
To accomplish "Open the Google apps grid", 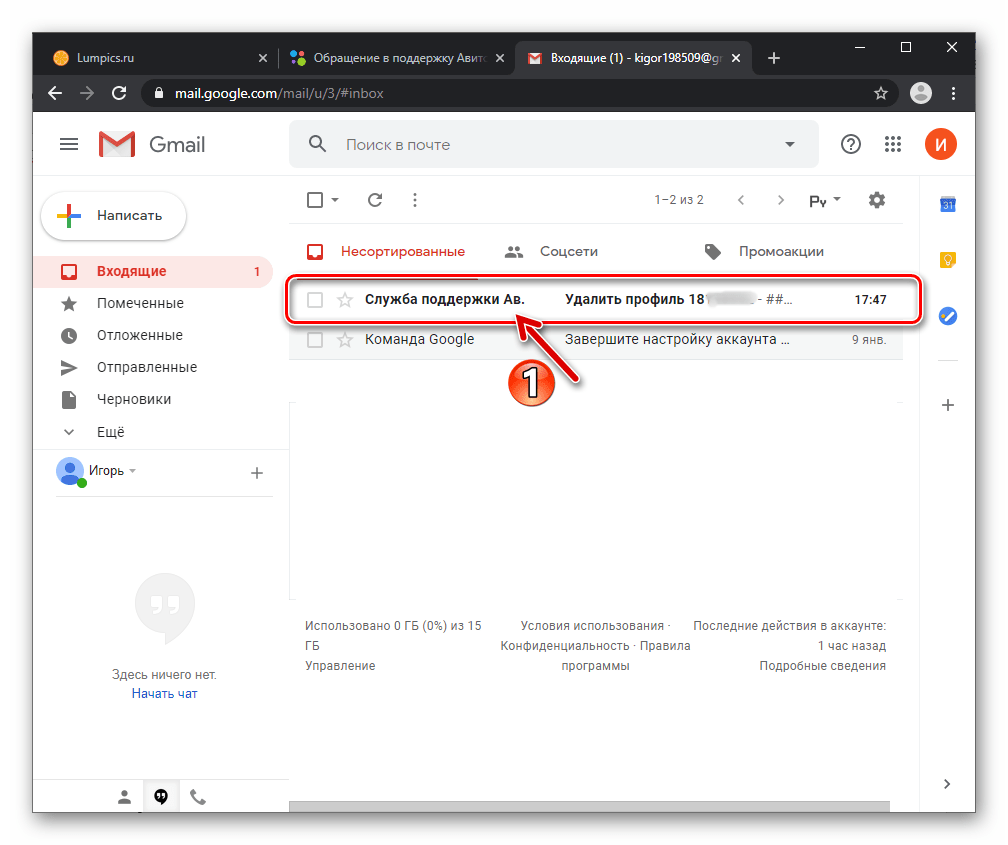I will [893, 144].
